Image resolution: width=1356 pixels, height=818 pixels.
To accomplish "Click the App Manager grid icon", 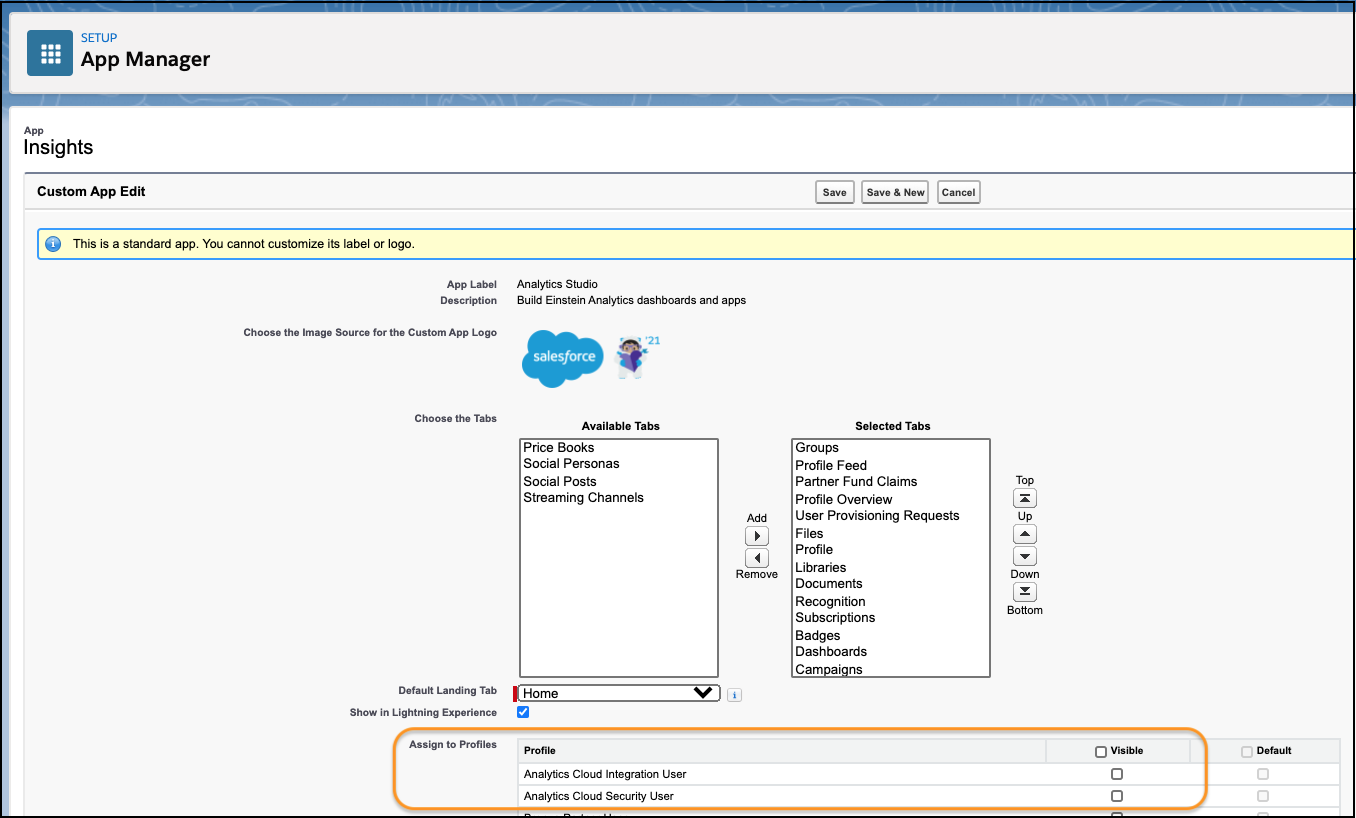I will pyautogui.click(x=50, y=53).
